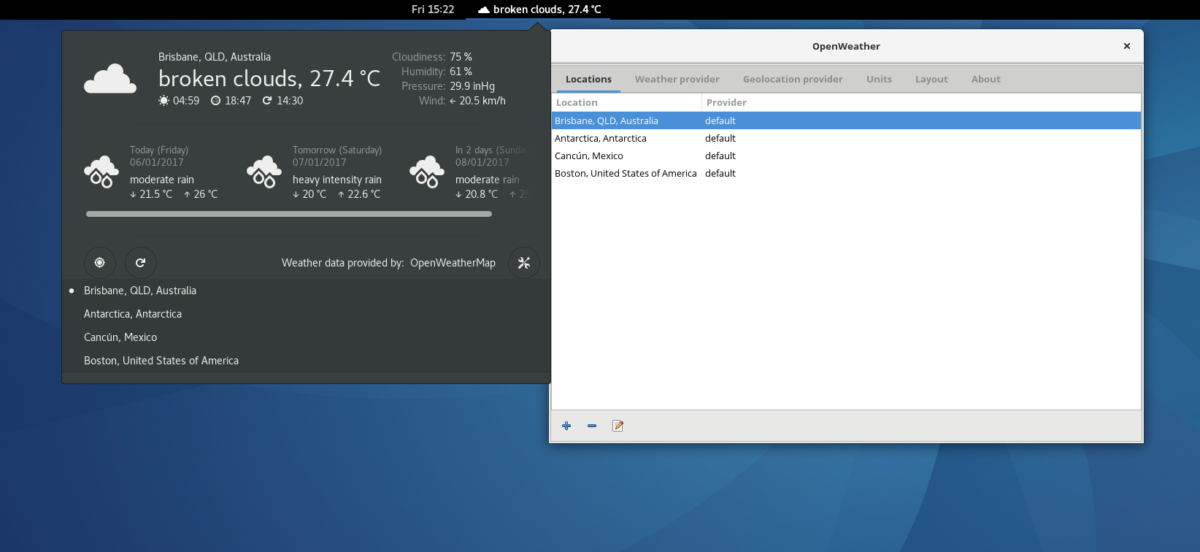Click tomorrow's heavy intensity rain icon

click(x=264, y=171)
